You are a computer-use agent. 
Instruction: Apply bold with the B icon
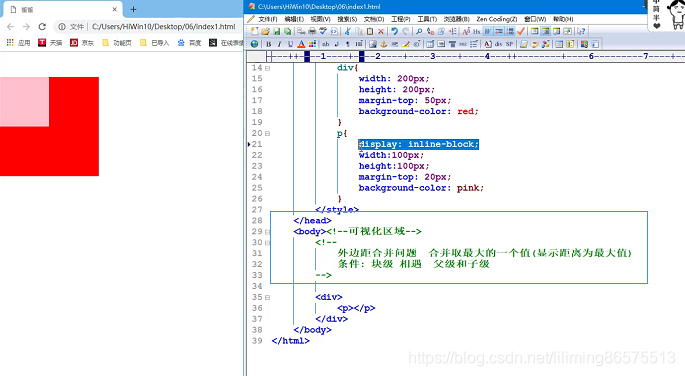269,44
